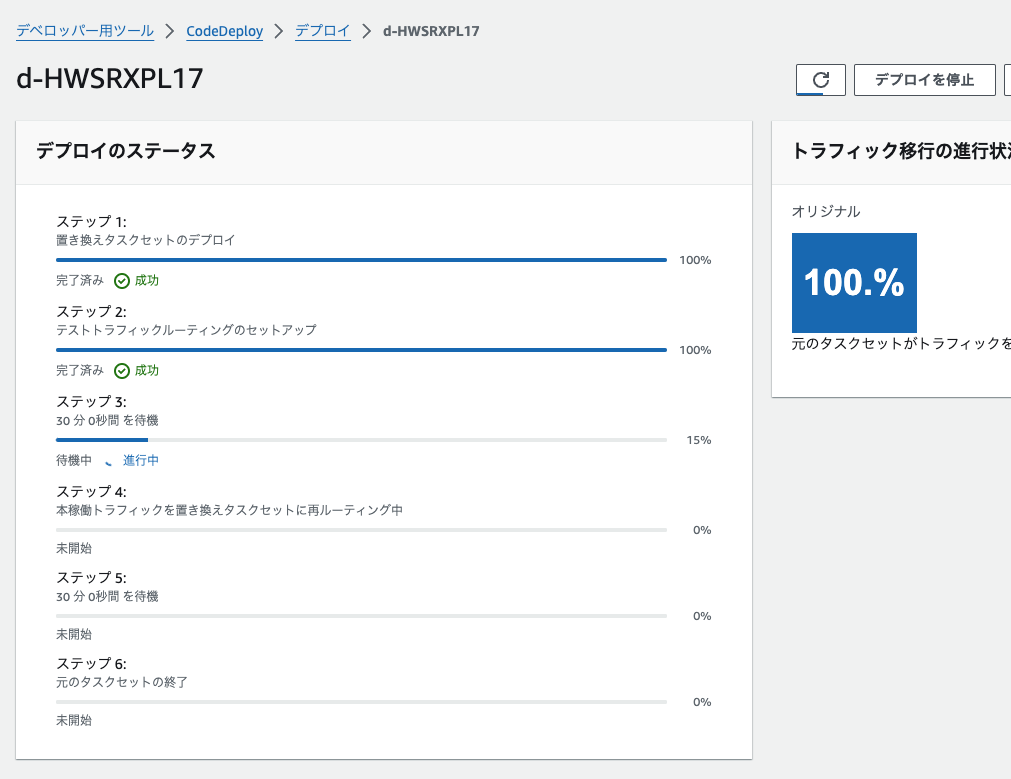The height and width of the screenshot is (779, 1011).
Task: Click the ステップ 1: label
Action: pyautogui.click(x=92, y=221)
